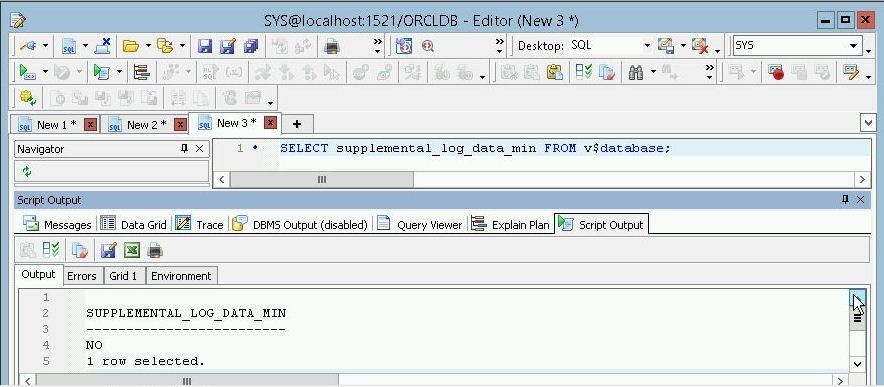Click the red magnifier search icon
This screenshot has height=387, width=884.
point(427,46)
